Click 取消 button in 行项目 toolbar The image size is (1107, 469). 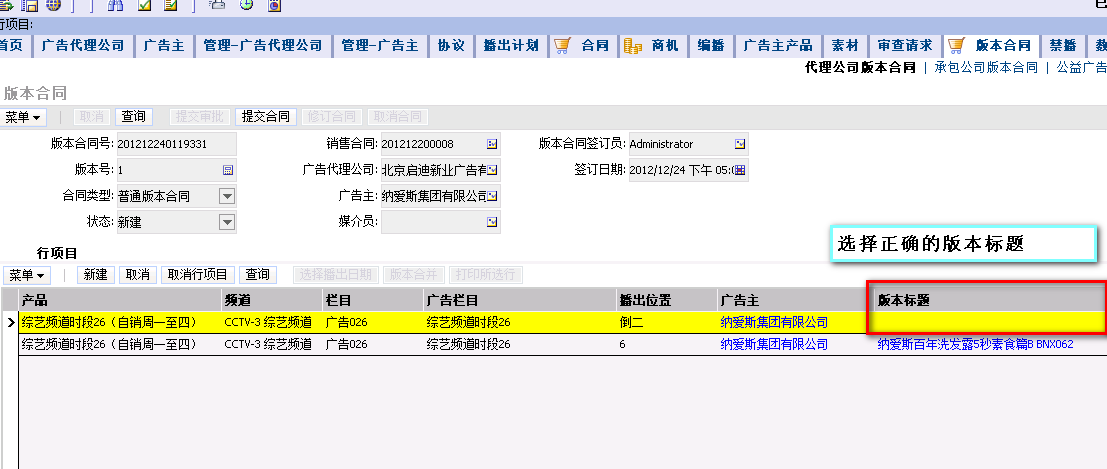tap(138, 275)
